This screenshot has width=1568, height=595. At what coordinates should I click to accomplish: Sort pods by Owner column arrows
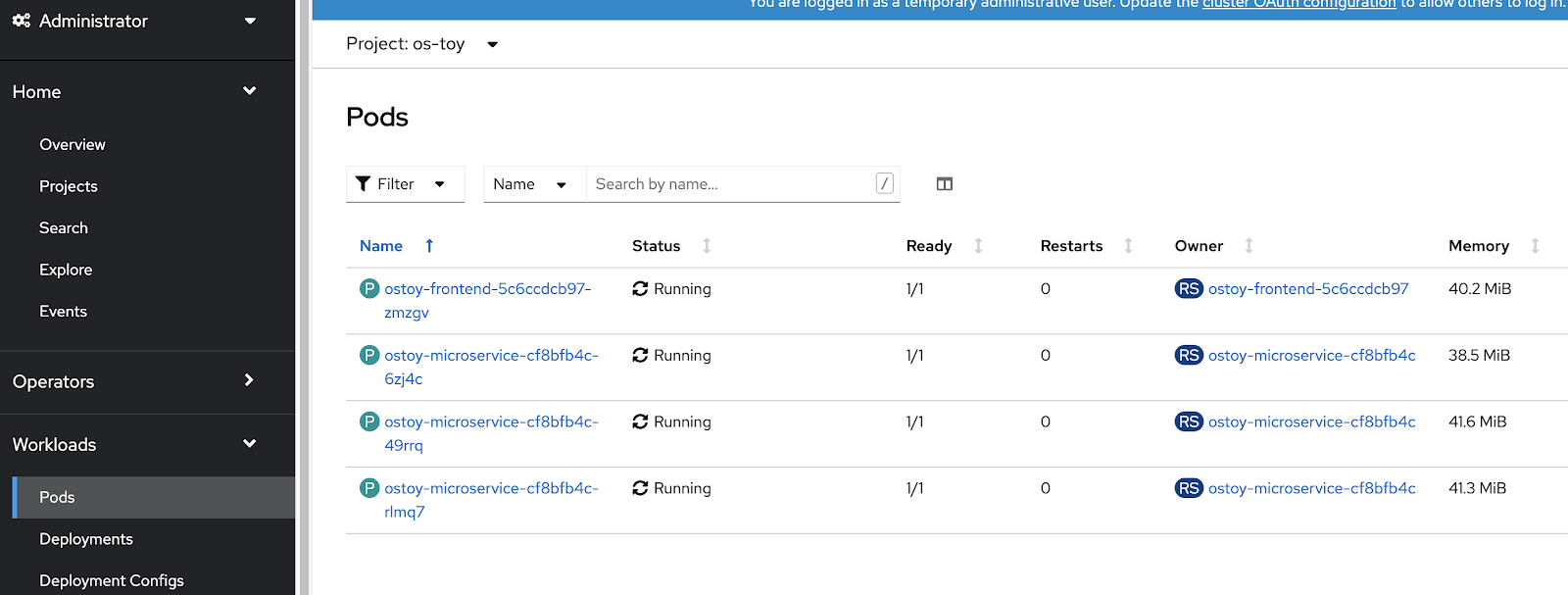1249,246
